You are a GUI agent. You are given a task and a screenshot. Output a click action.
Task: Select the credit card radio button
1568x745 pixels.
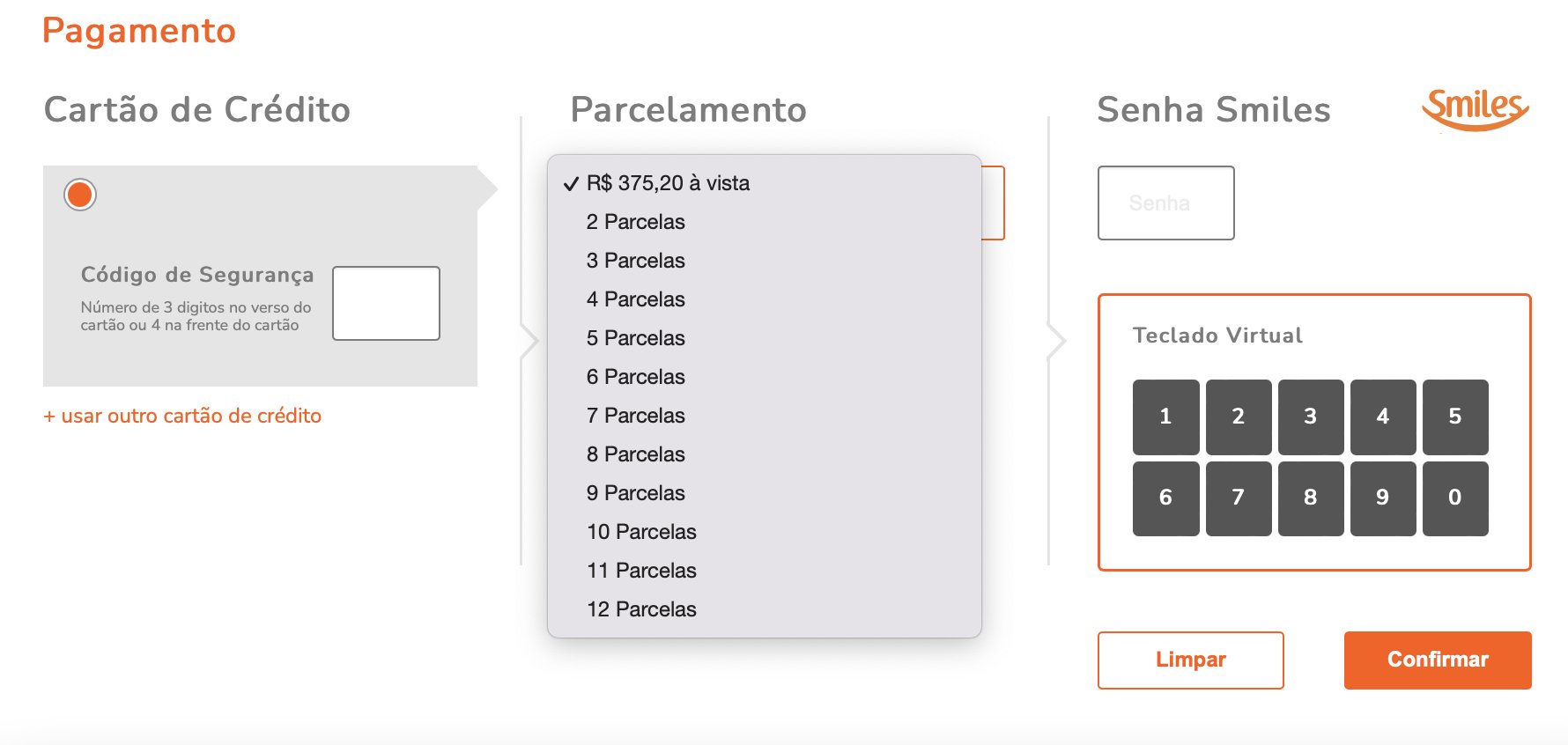pos(80,195)
